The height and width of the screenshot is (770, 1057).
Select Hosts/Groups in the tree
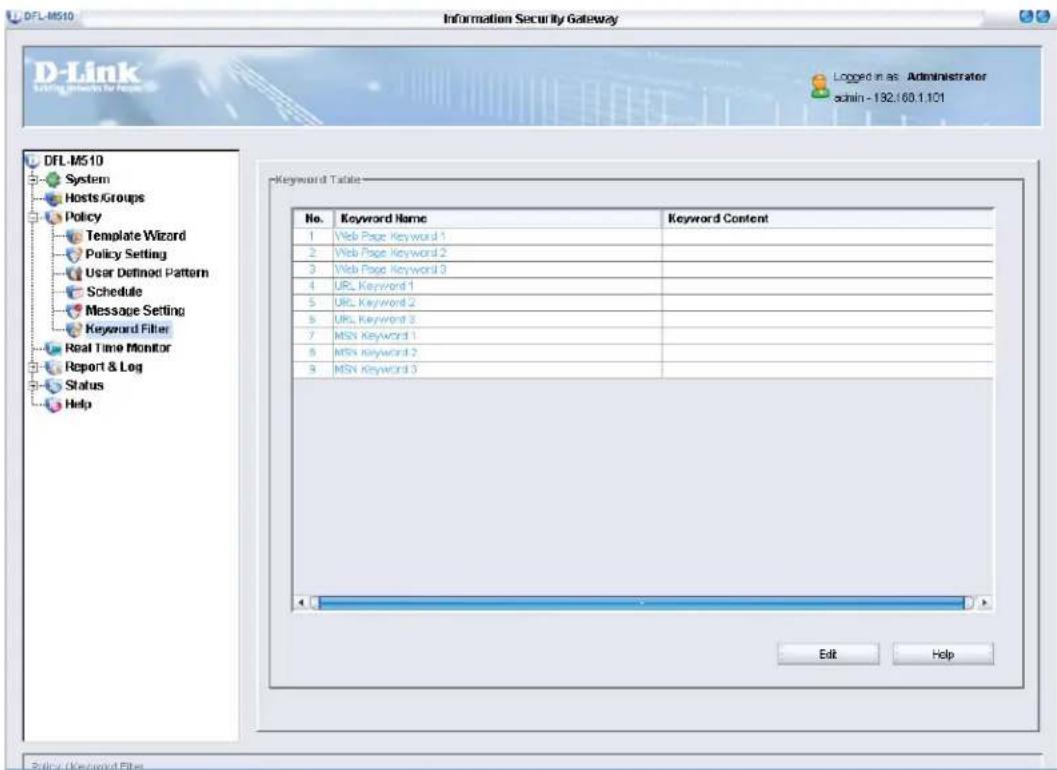coord(104,198)
